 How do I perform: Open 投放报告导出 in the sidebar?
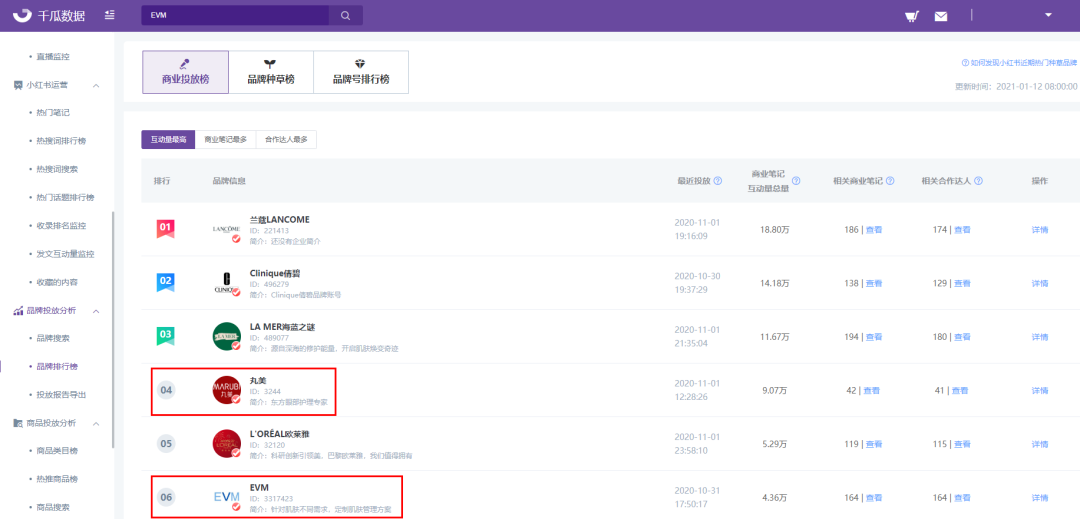tap(61, 394)
